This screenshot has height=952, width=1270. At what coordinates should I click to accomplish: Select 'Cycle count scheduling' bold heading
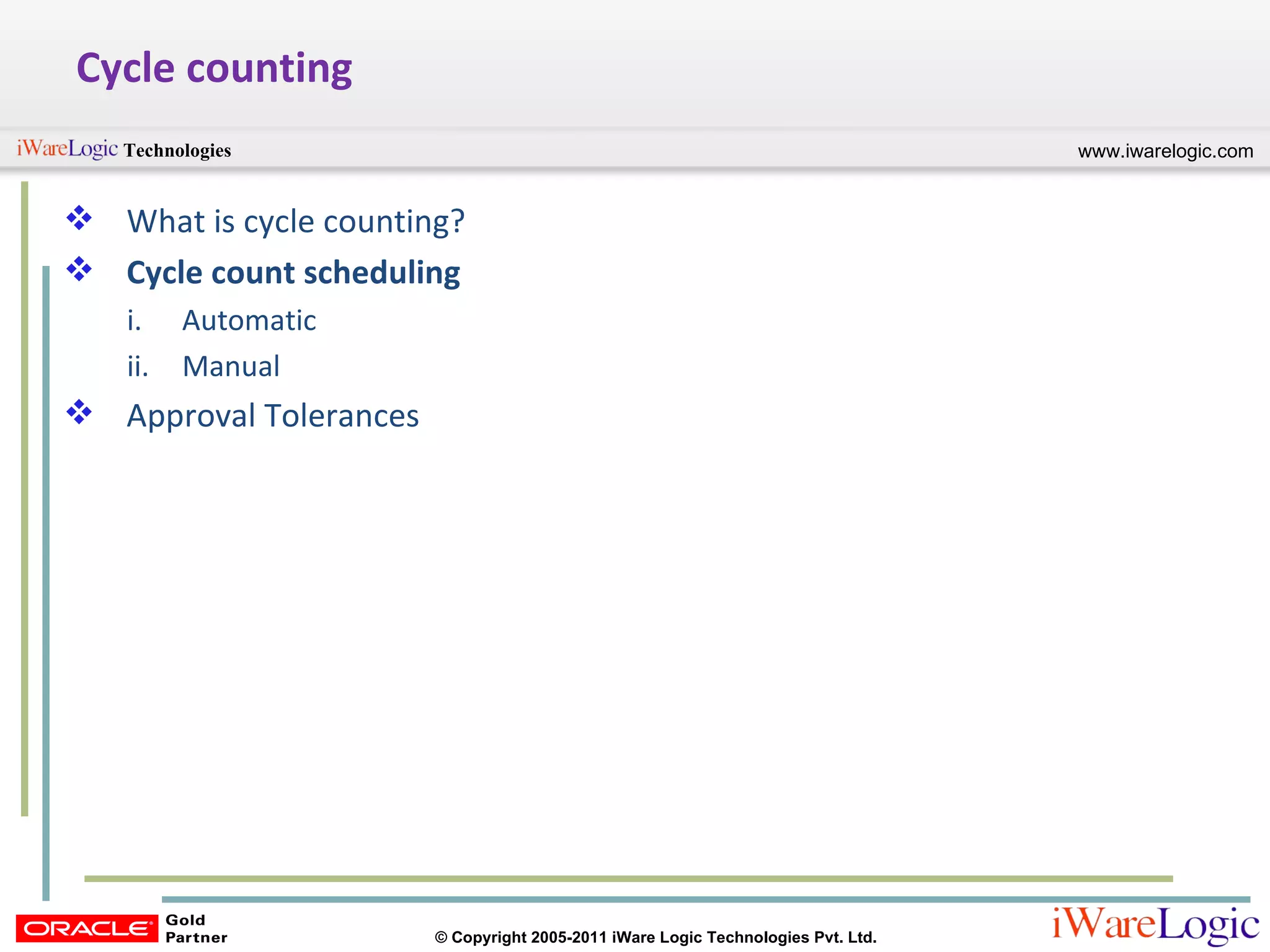[293, 273]
